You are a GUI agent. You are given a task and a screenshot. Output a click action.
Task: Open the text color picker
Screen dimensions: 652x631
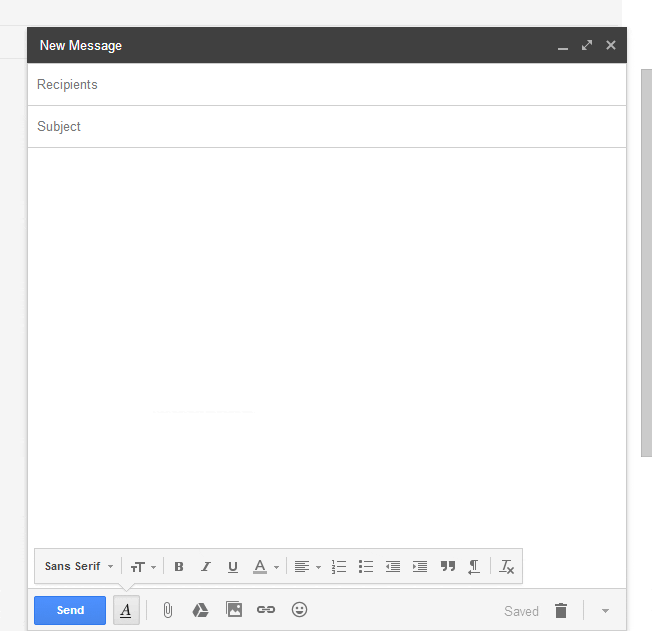tap(265, 567)
